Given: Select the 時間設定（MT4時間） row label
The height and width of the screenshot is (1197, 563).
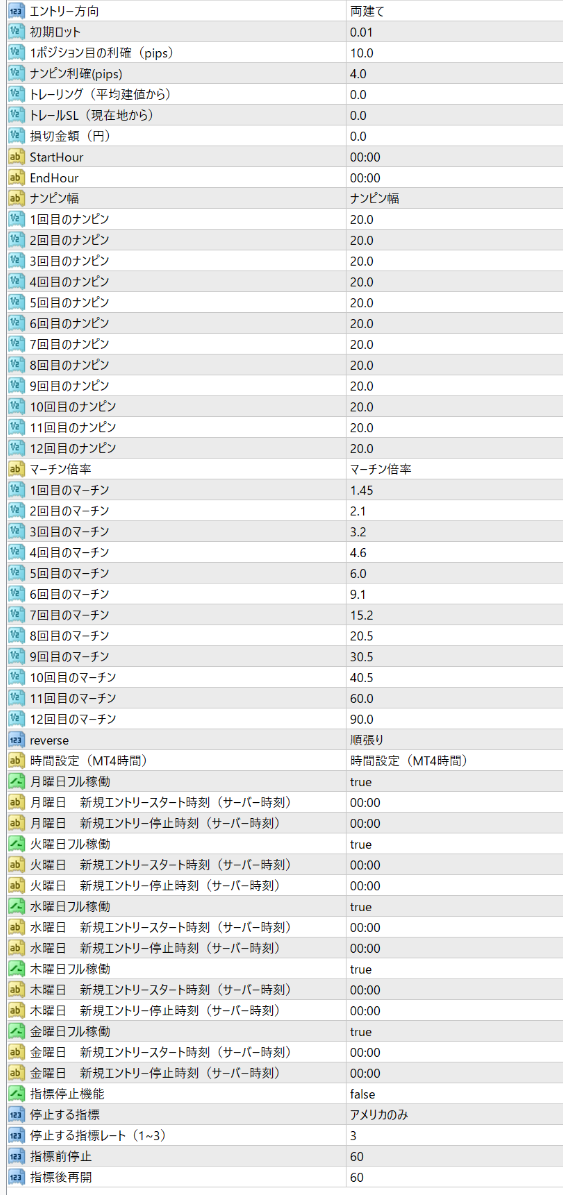Looking at the screenshot, I should coord(89,761).
